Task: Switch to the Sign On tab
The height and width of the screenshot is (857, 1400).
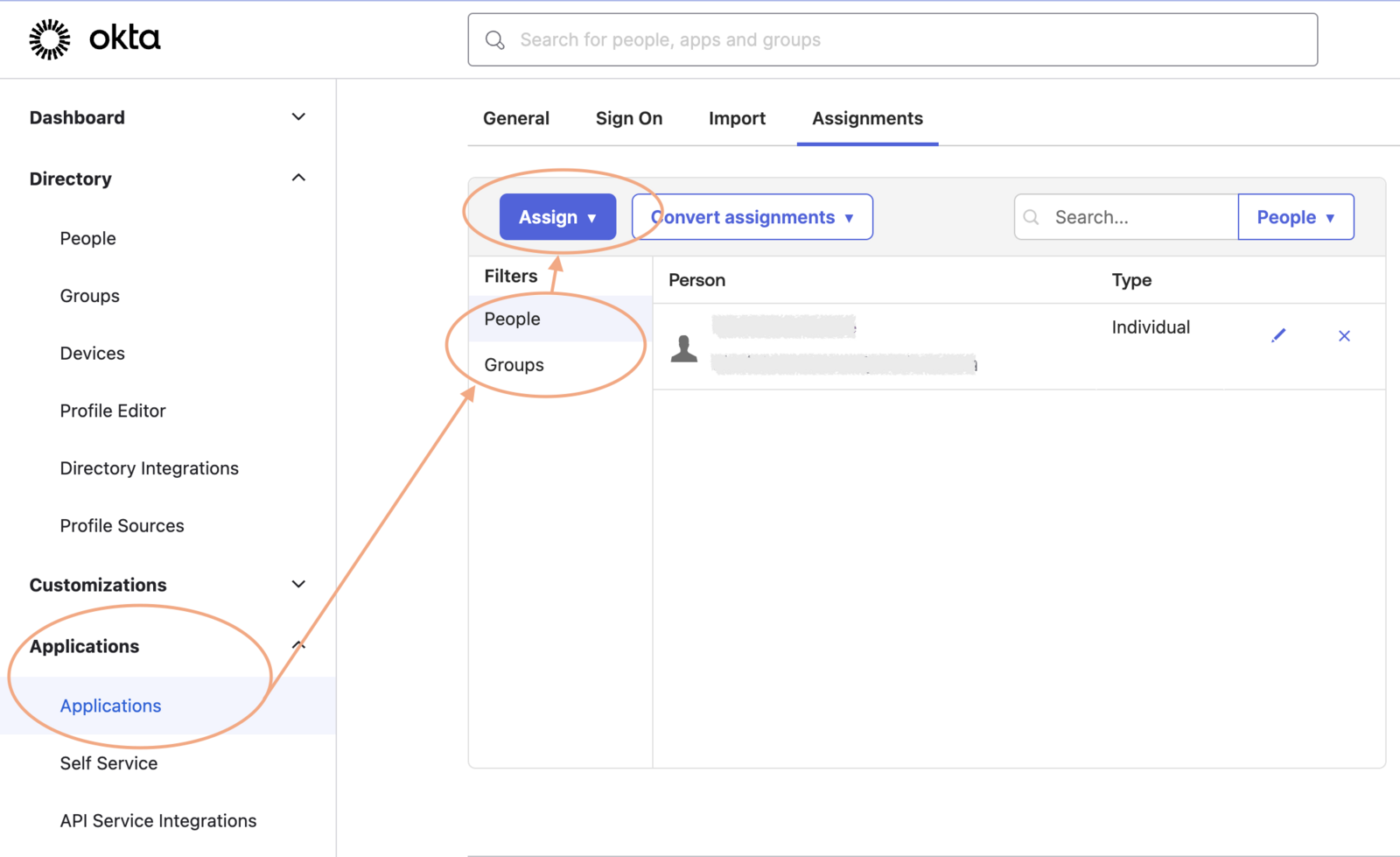Action: (x=629, y=118)
